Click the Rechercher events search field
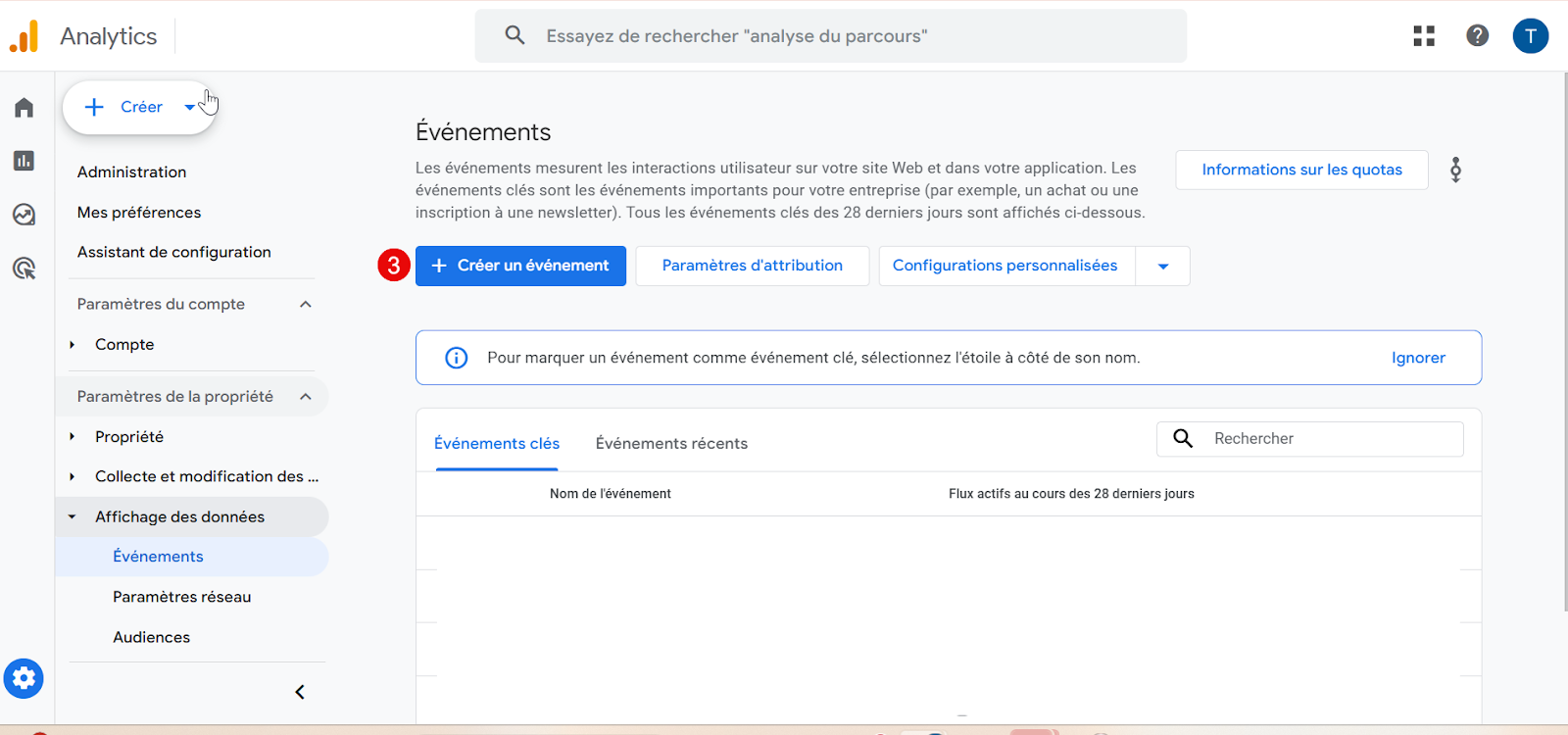The width and height of the screenshot is (1568, 735). pyautogui.click(x=1328, y=439)
